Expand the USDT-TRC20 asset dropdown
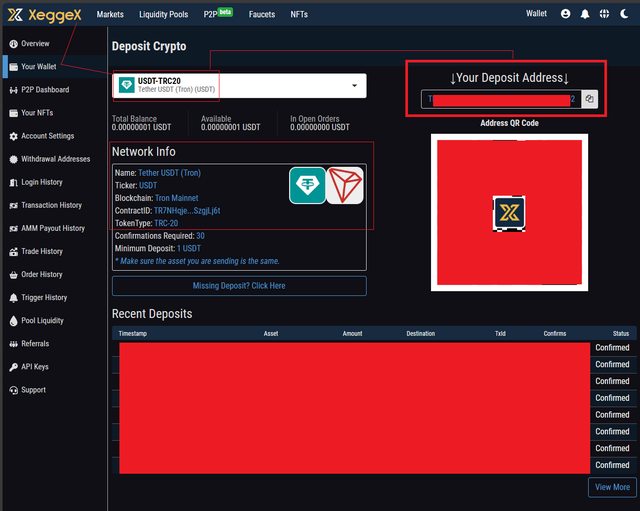 pyautogui.click(x=240, y=85)
